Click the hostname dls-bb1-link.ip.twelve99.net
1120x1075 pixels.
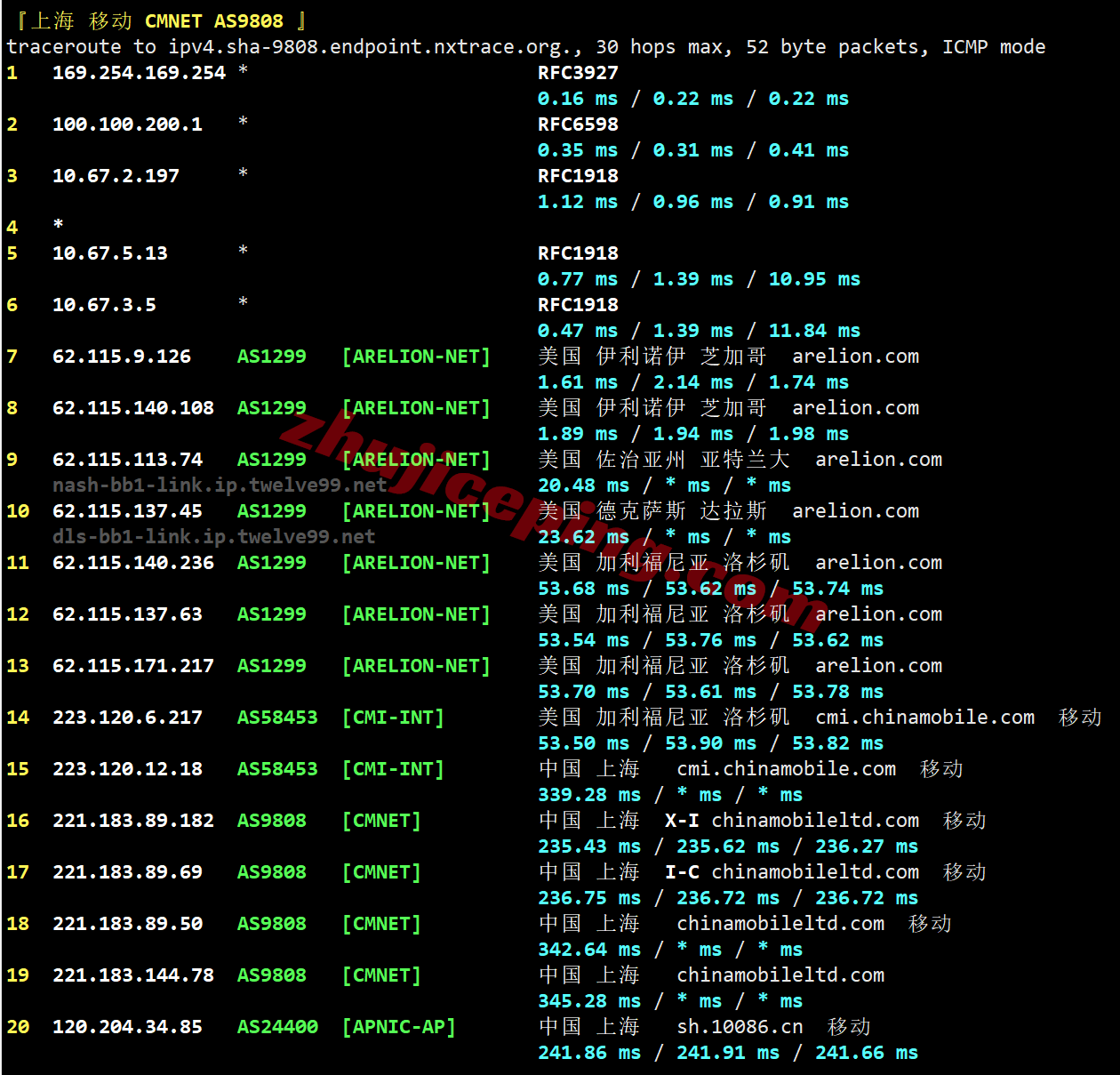click(x=214, y=537)
